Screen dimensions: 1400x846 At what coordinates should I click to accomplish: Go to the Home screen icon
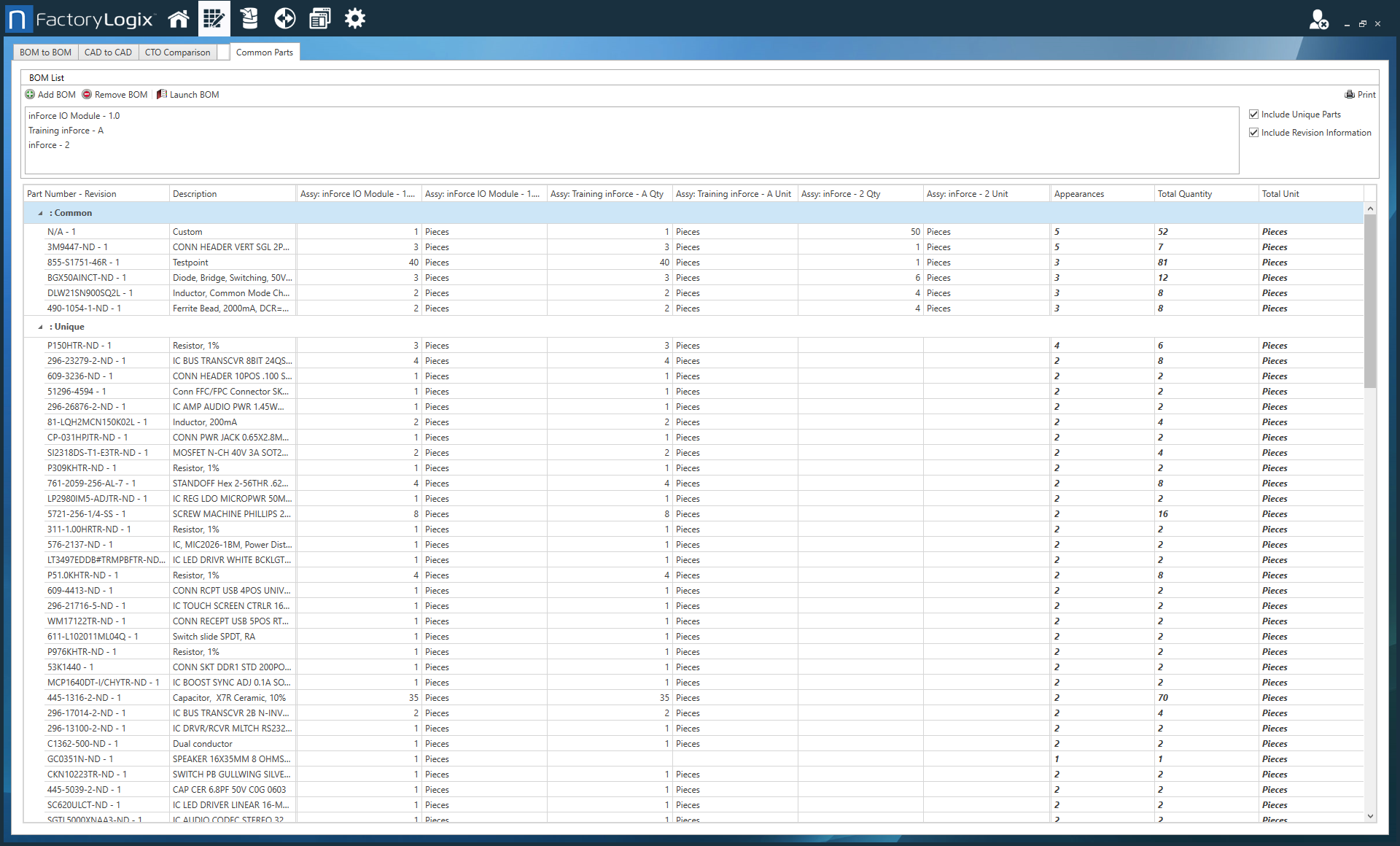tap(179, 19)
